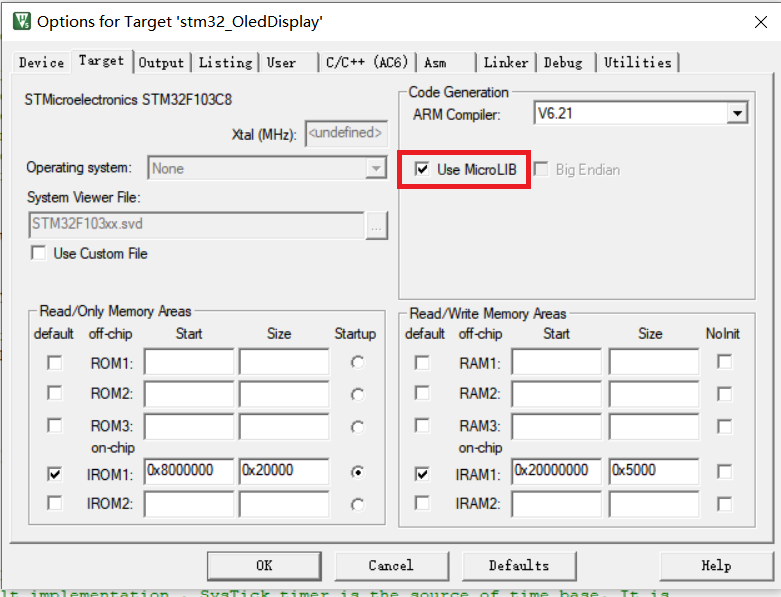
Task: Click the RAM3 Start address field
Action: pyautogui.click(x=556, y=426)
